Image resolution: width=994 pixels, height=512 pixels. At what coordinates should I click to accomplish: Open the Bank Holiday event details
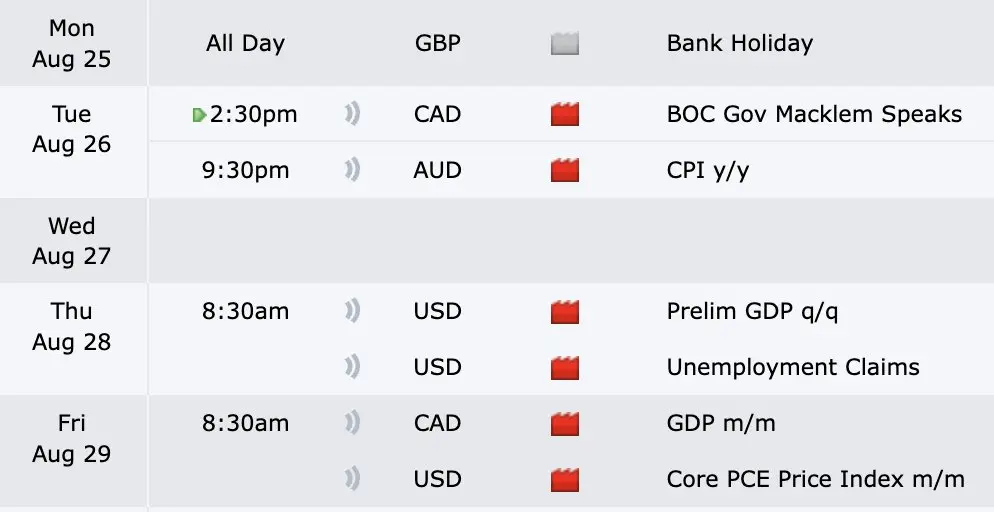point(740,43)
